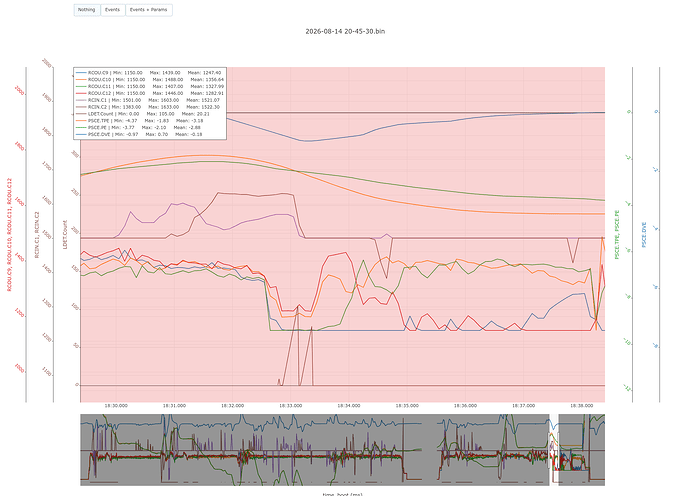Toggle PSCE.TPE legend entry
690x496 pixels.
point(139,121)
